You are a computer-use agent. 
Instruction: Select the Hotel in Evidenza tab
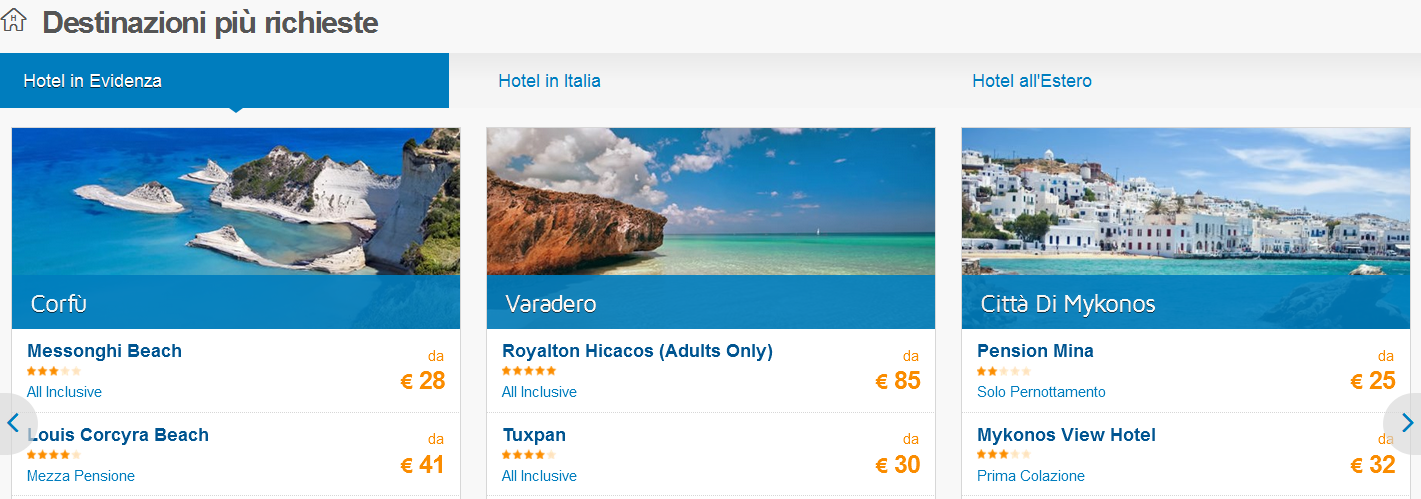click(x=93, y=81)
